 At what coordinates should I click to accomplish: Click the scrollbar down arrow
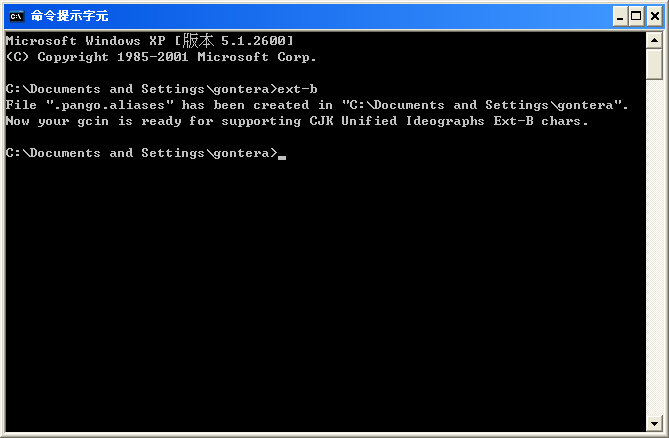(x=654, y=424)
